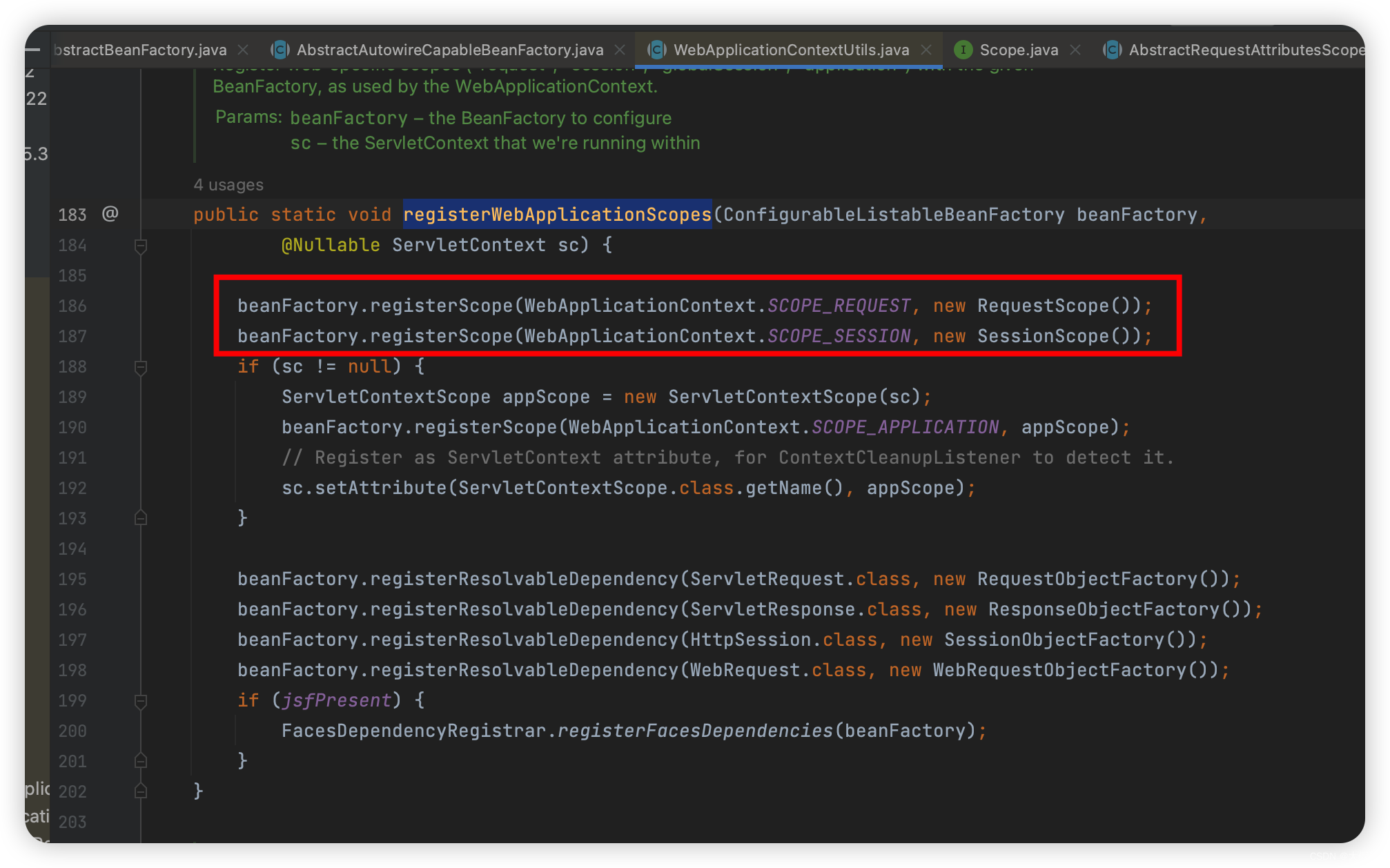Click class icon on WebApplicationContextUtils.java tab
The height and width of the screenshot is (868, 1390).
pos(657,50)
